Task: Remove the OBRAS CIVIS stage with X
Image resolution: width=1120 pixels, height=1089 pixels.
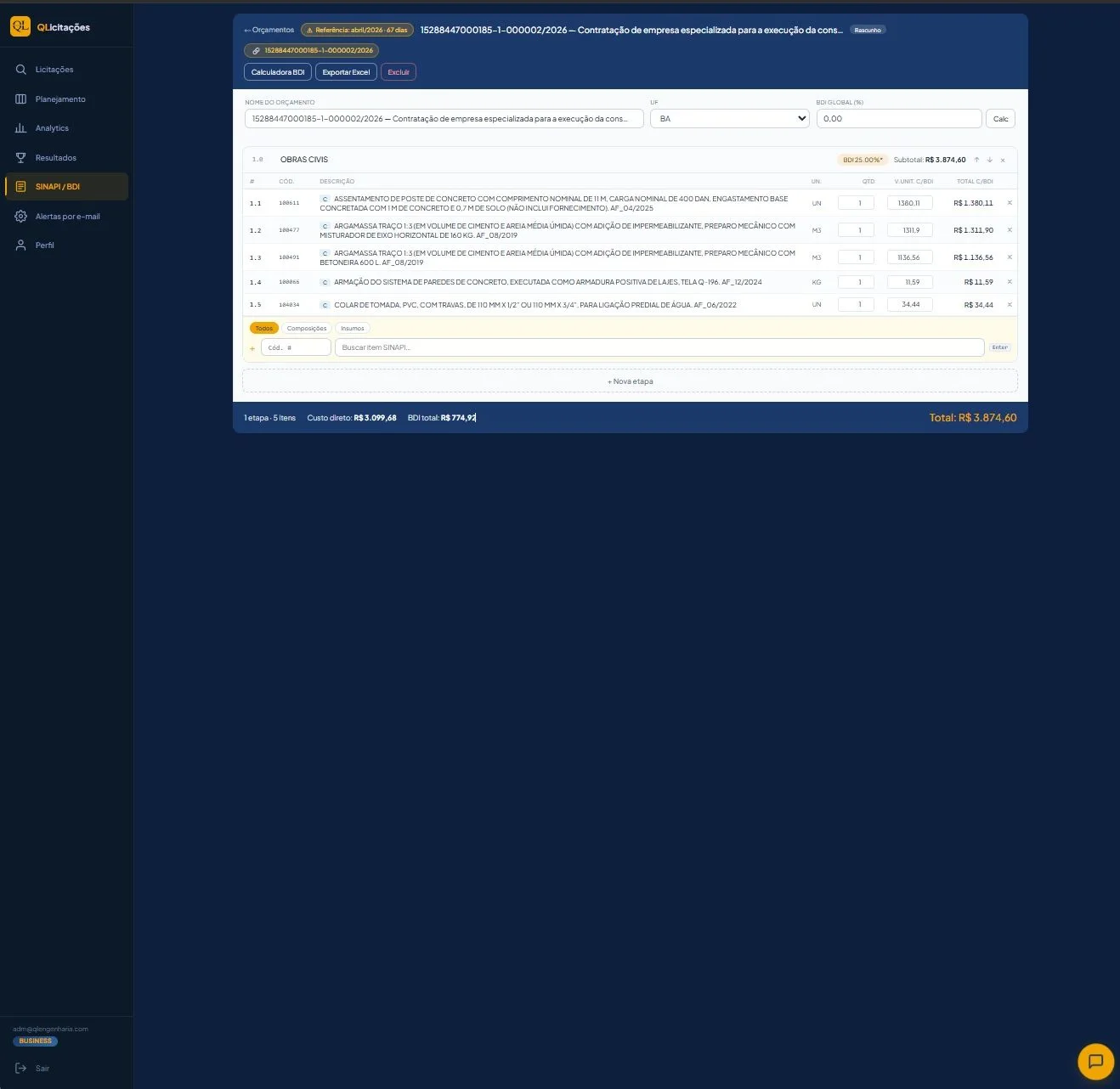Action: pos(1003,160)
